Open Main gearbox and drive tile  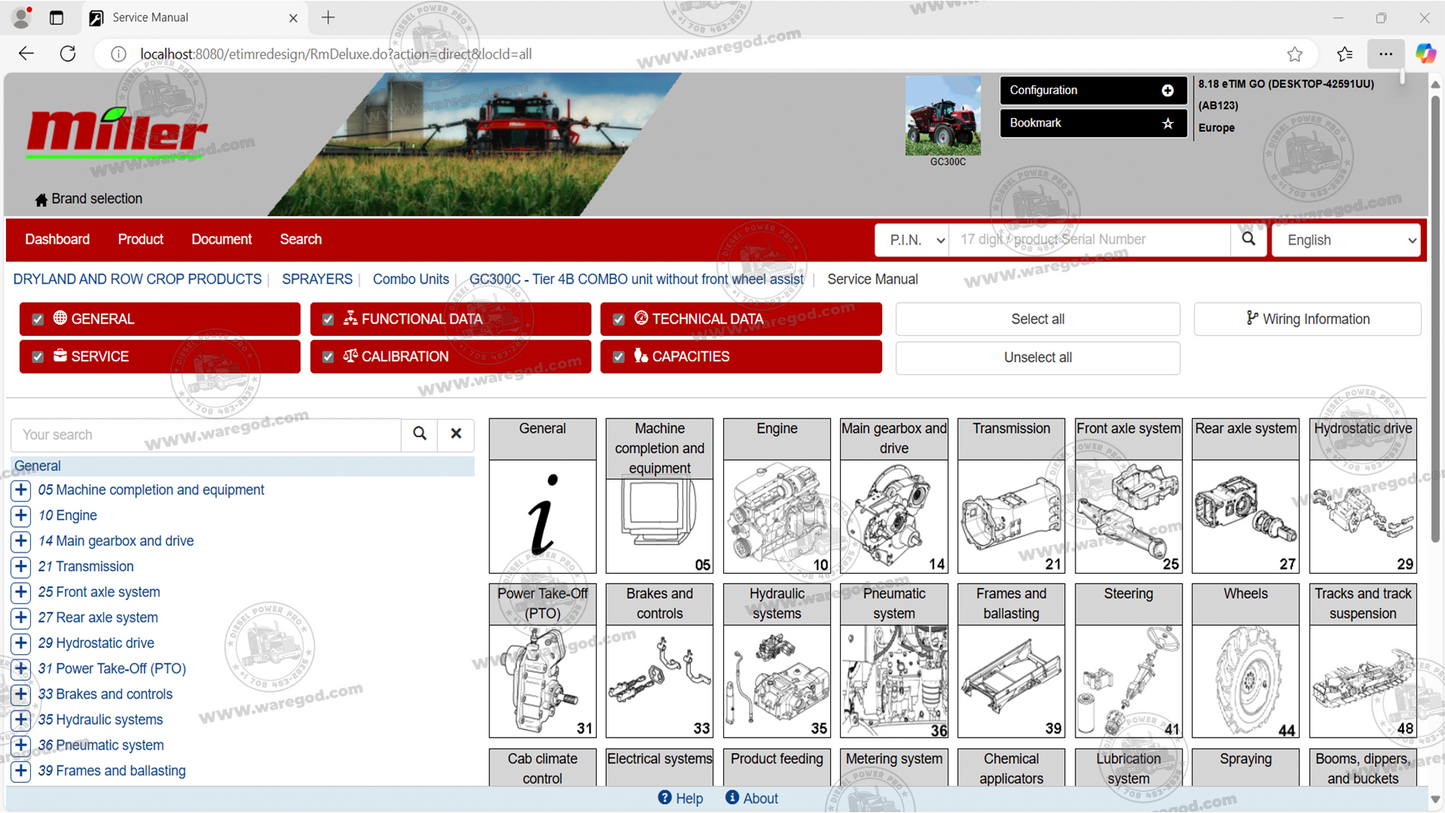(x=894, y=496)
